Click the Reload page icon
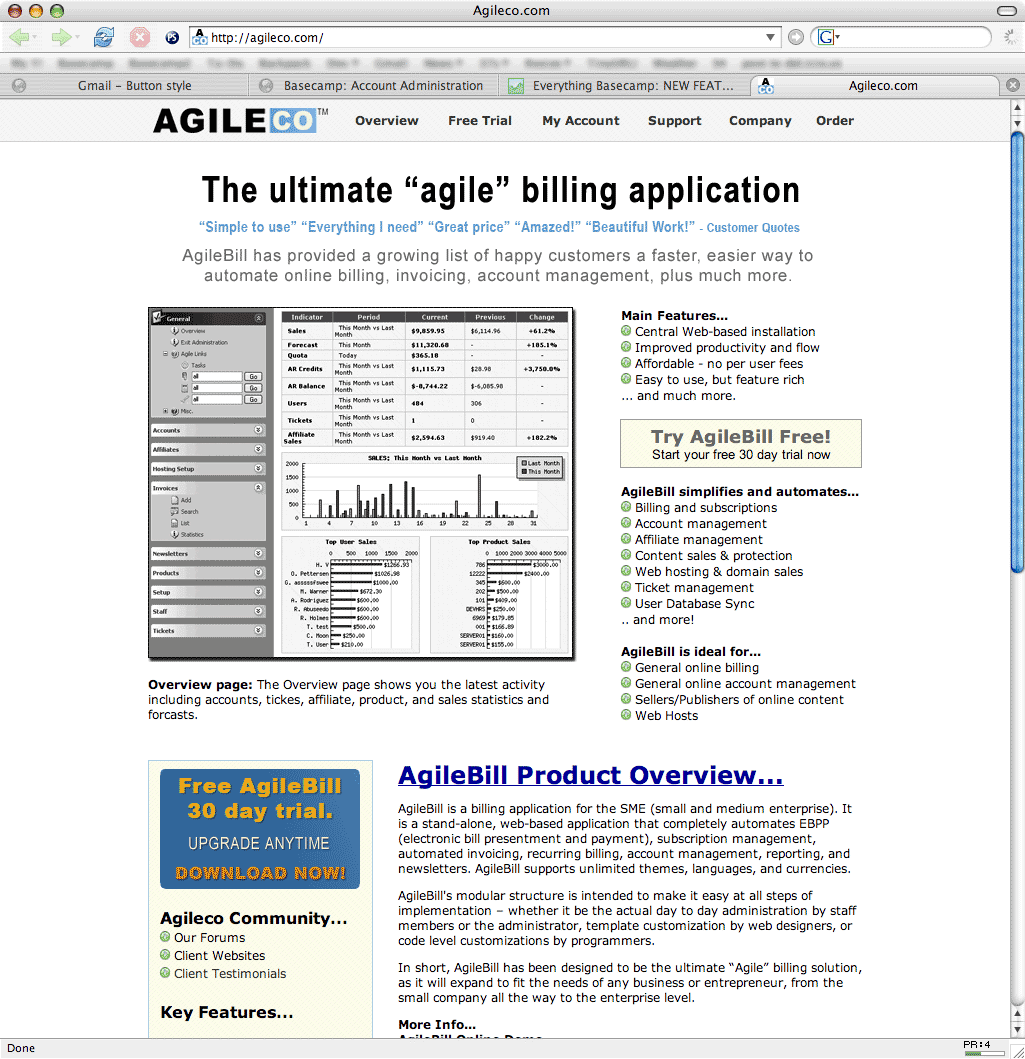Viewport: 1025px width, 1059px height. click(103, 37)
